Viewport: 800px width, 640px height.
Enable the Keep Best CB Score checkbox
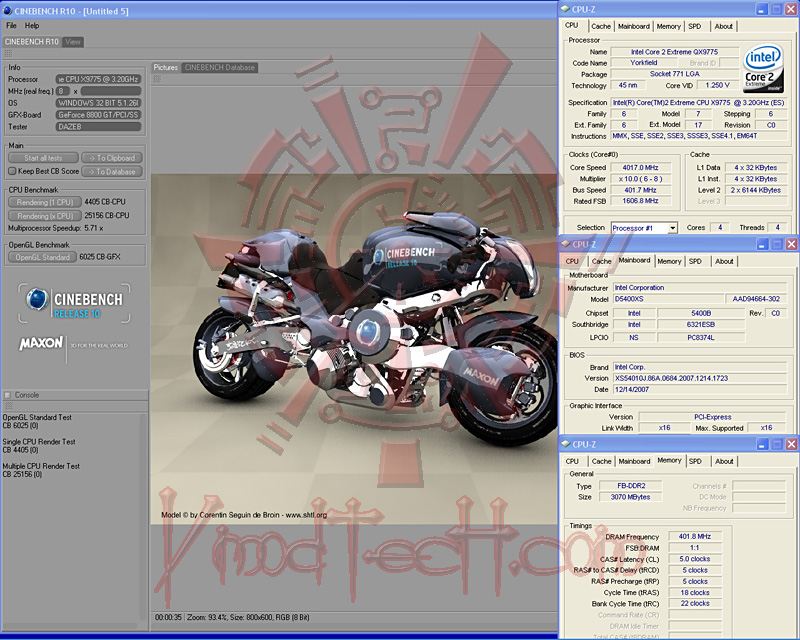click(x=12, y=171)
